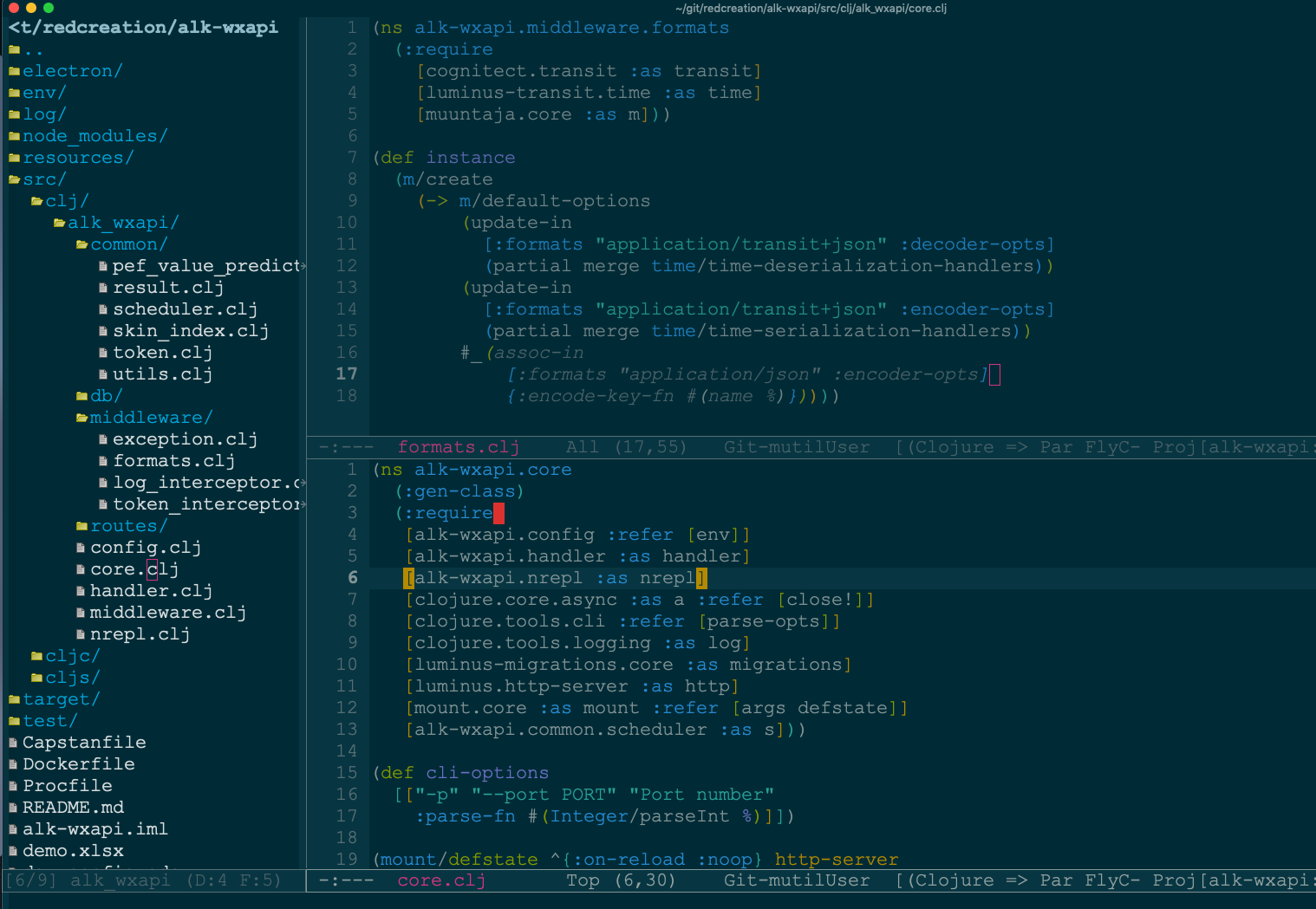Click the routes folder icon
Screen dimensions: 1316x909
click(x=81, y=526)
